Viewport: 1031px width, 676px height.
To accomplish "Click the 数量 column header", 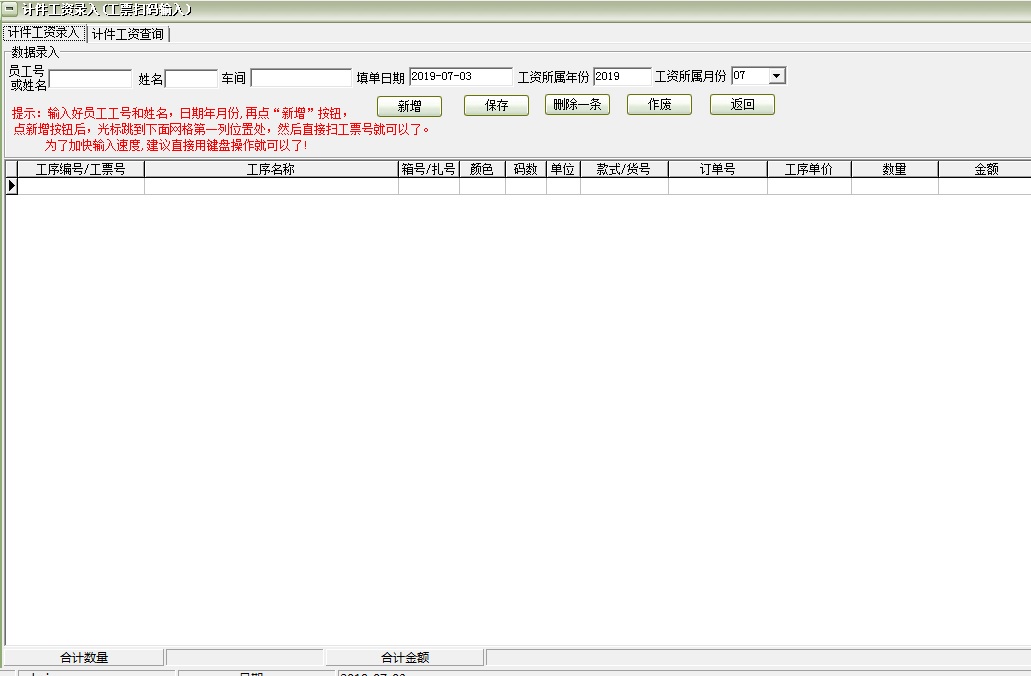I will [x=894, y=169].
